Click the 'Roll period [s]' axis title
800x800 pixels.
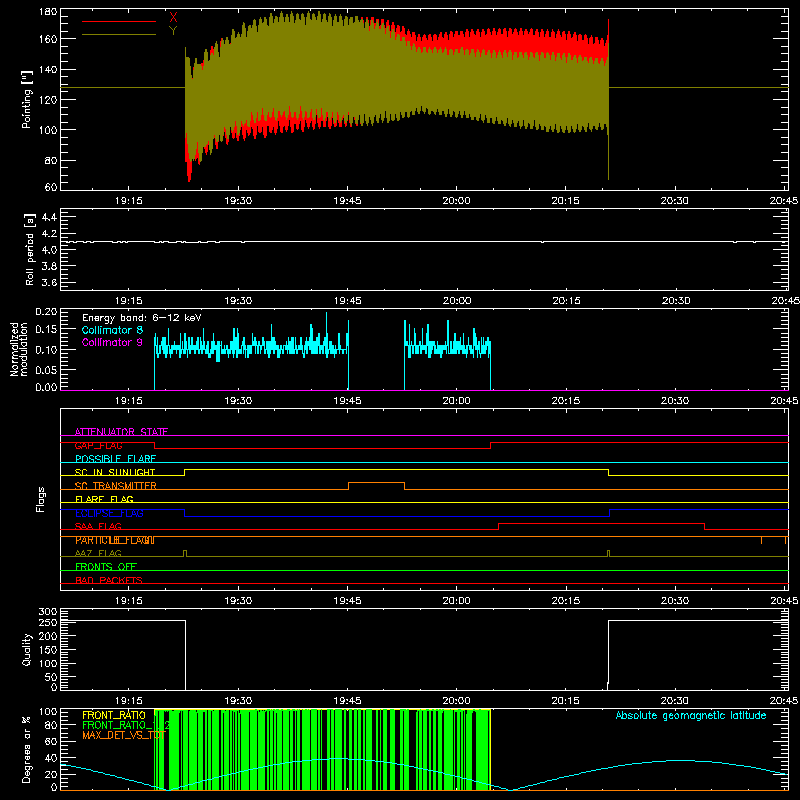[29, 249]
